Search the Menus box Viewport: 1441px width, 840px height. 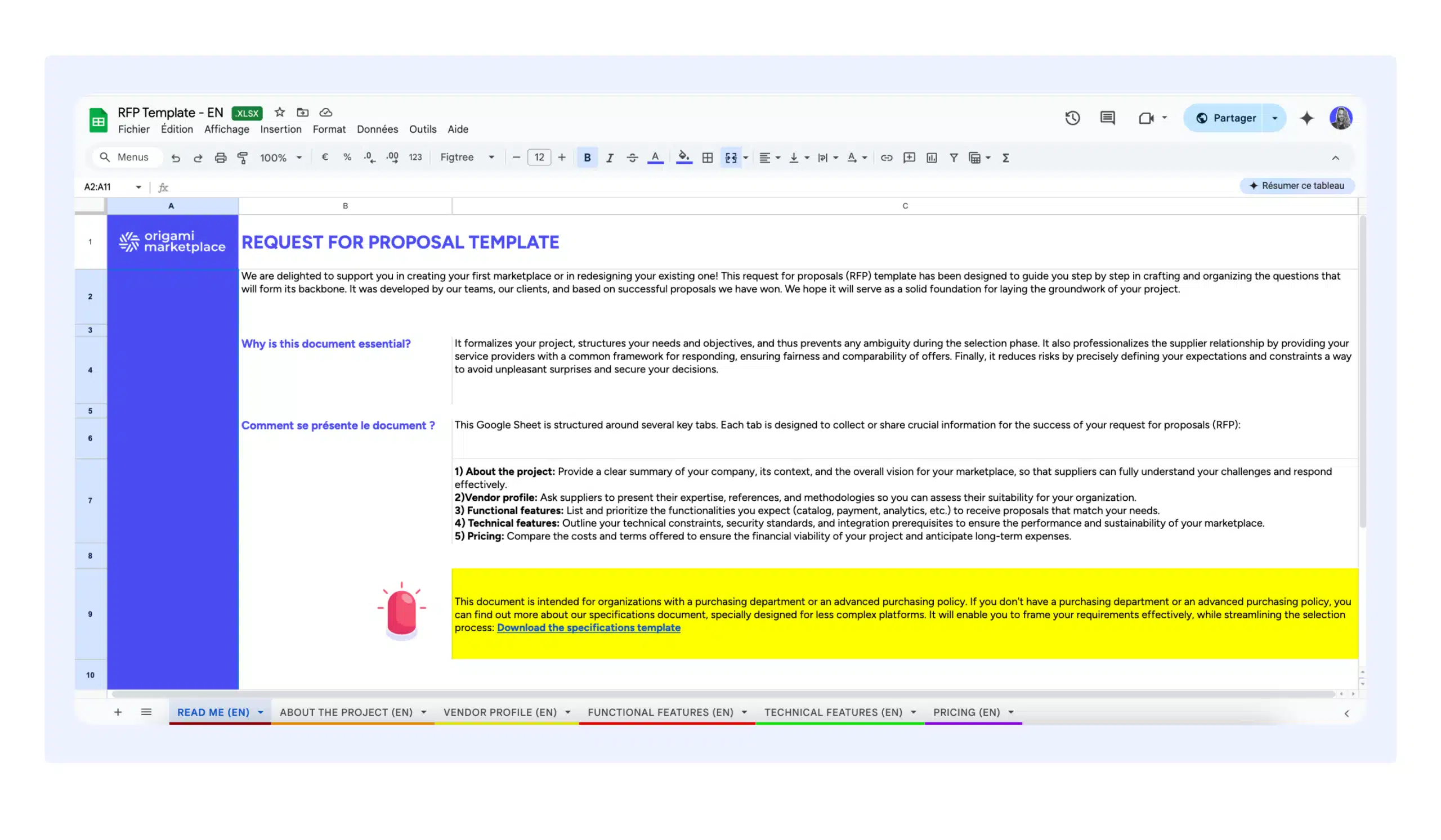pos(127,157)
